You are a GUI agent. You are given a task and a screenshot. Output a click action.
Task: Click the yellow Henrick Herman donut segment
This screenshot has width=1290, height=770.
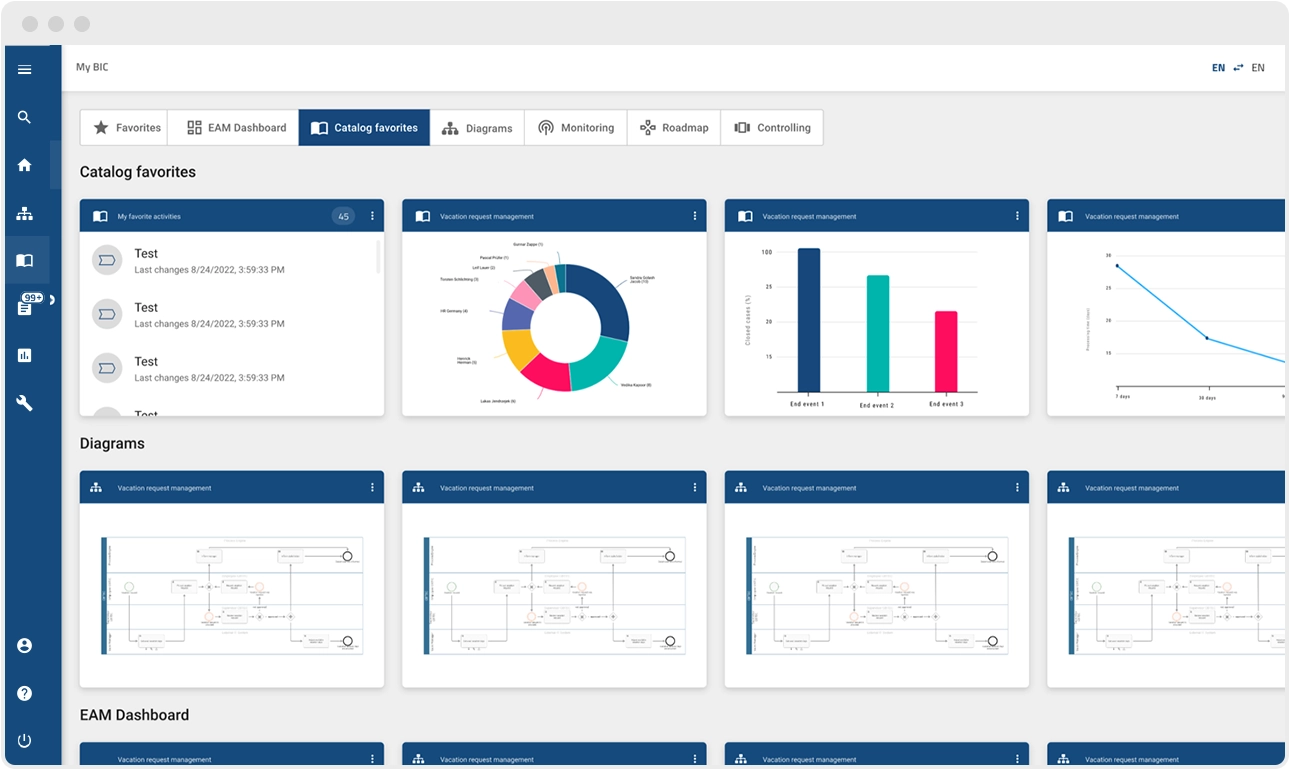coord(518,348)
